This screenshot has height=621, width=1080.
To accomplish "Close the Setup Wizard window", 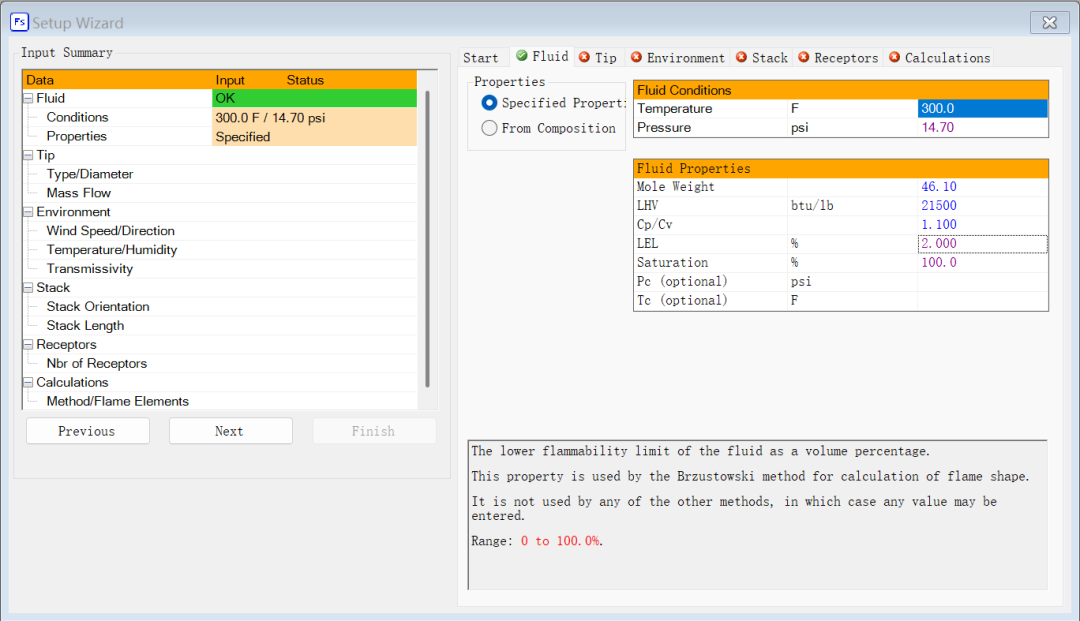I will [x=1049, y=23].
